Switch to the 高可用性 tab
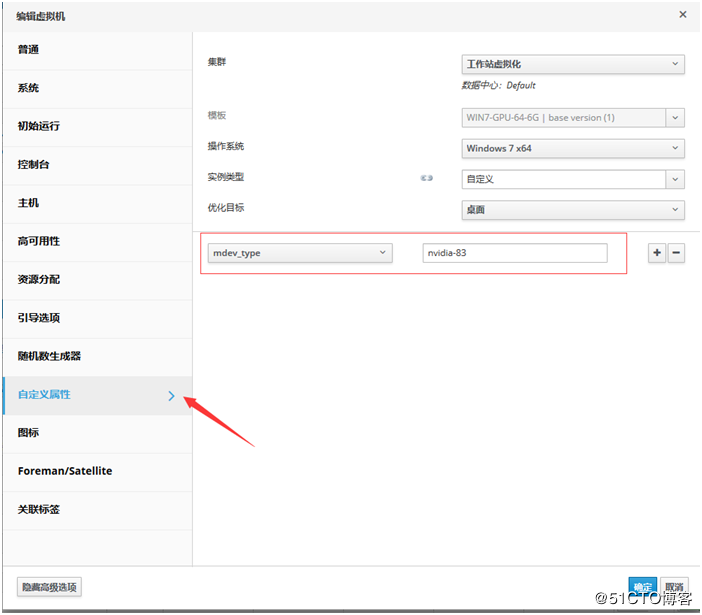 coord(98,242)
